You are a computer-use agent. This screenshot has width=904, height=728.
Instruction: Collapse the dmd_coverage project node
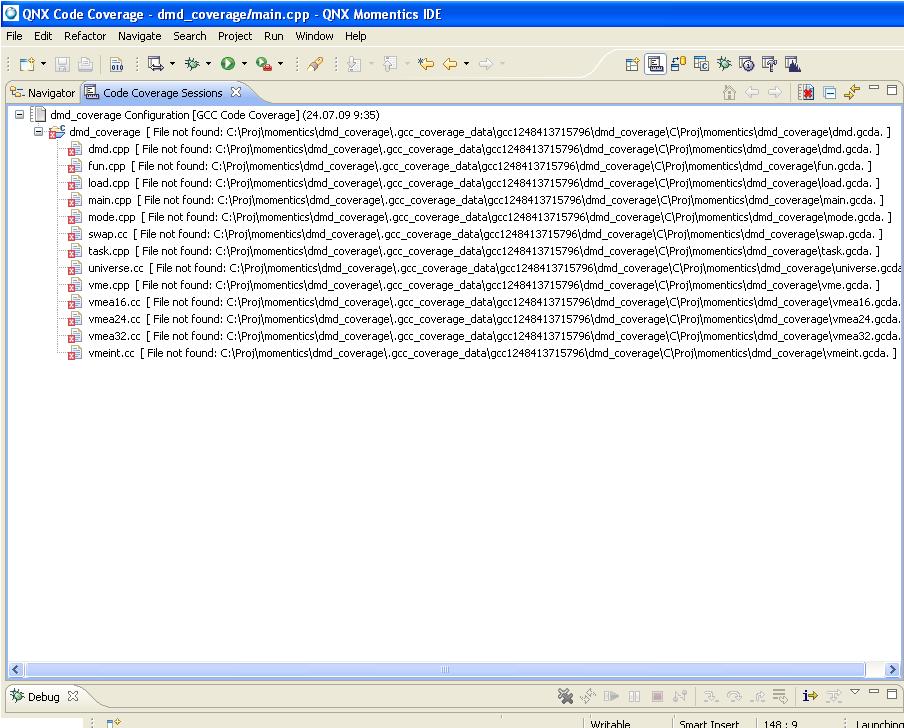tap(39, 132)
